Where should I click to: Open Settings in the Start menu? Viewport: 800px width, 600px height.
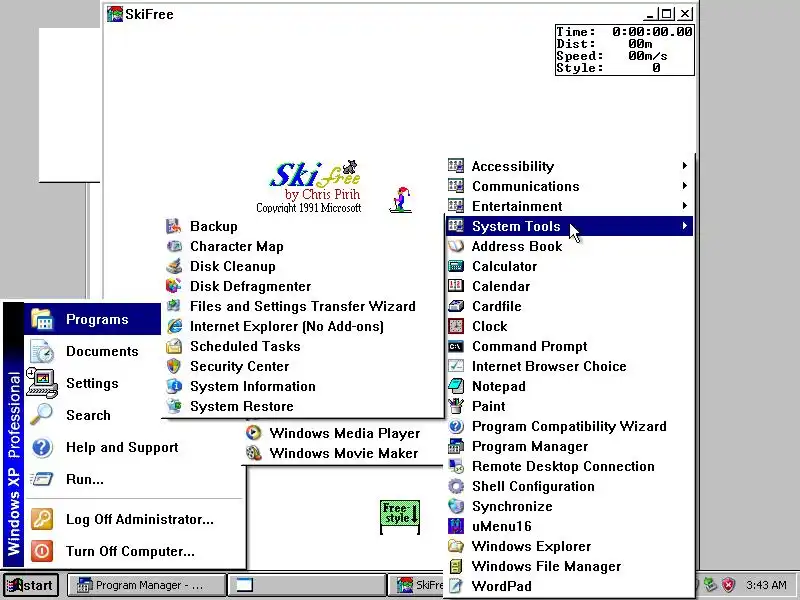point(93,383)
